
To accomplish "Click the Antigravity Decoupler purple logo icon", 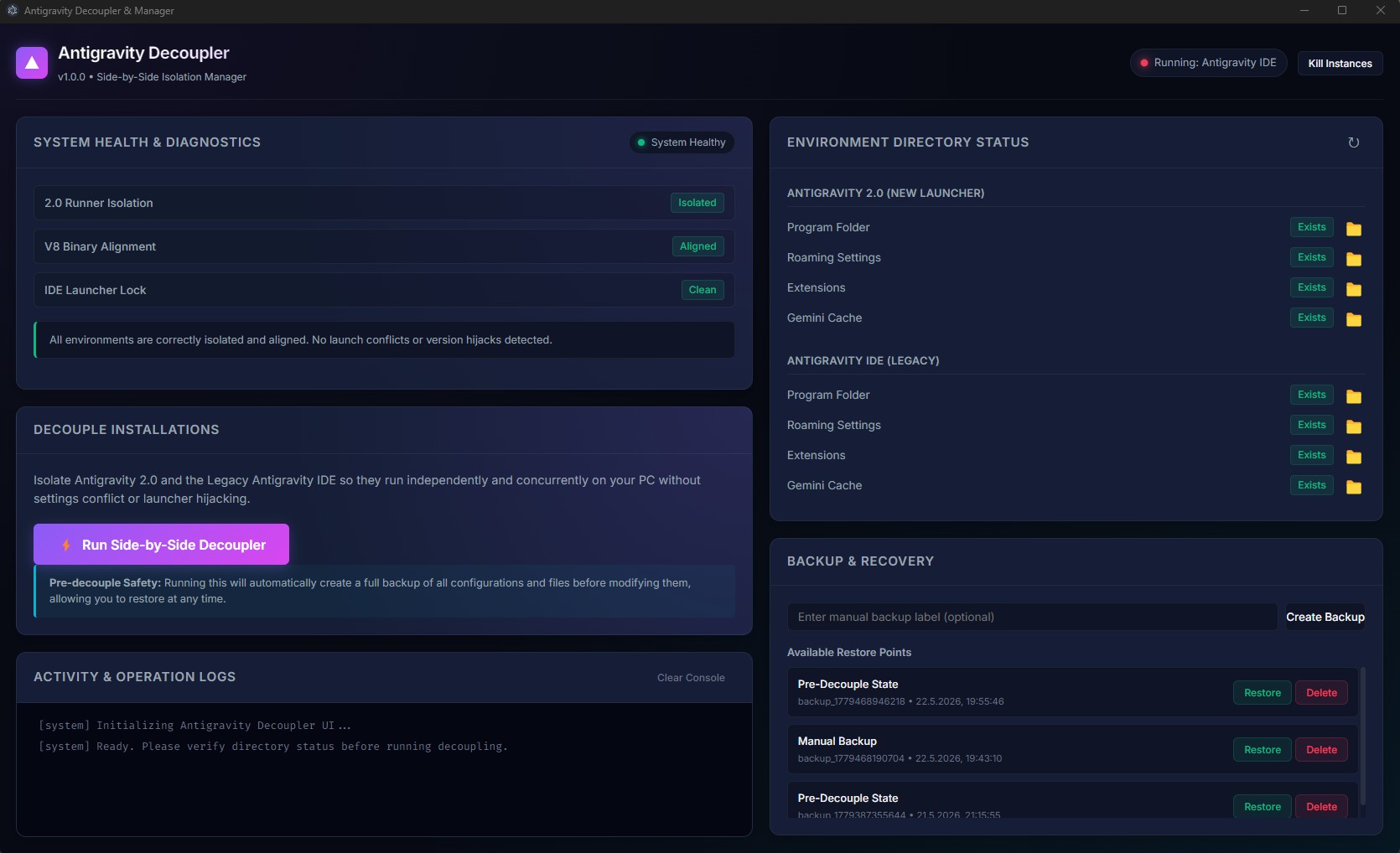I will (x=32, y=63).
